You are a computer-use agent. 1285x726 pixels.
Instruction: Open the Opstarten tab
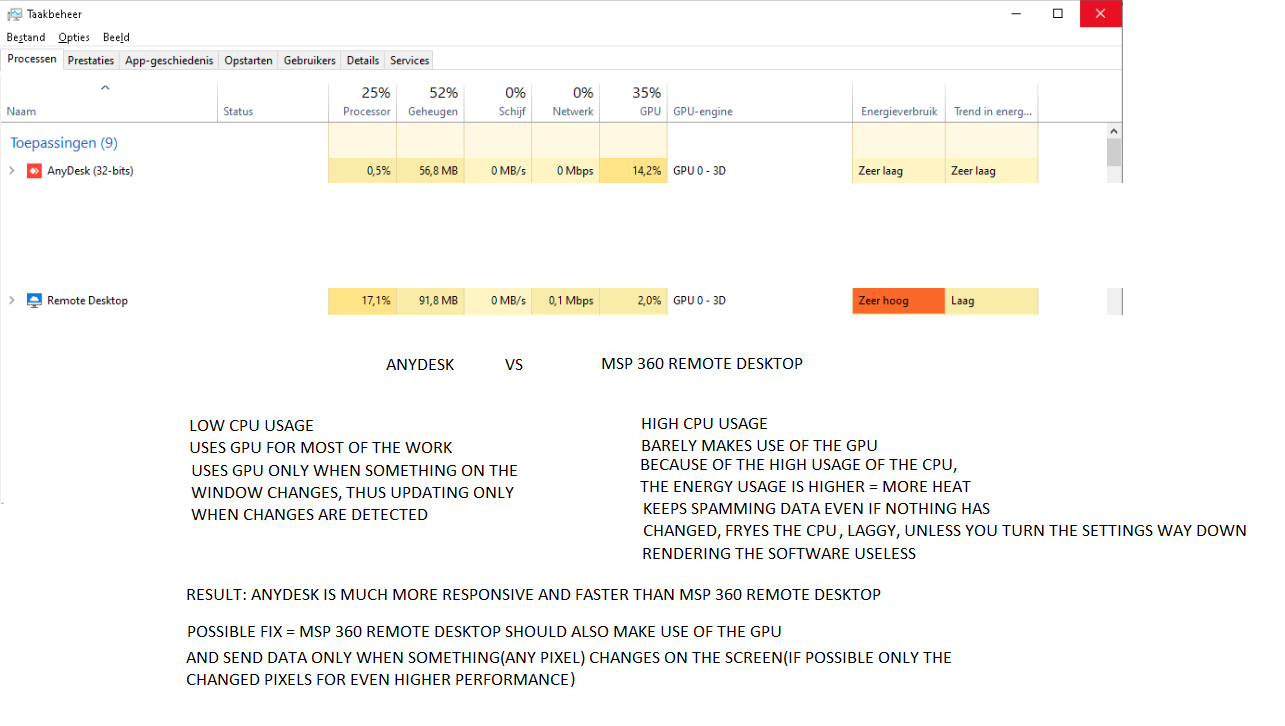click(248, 61)
